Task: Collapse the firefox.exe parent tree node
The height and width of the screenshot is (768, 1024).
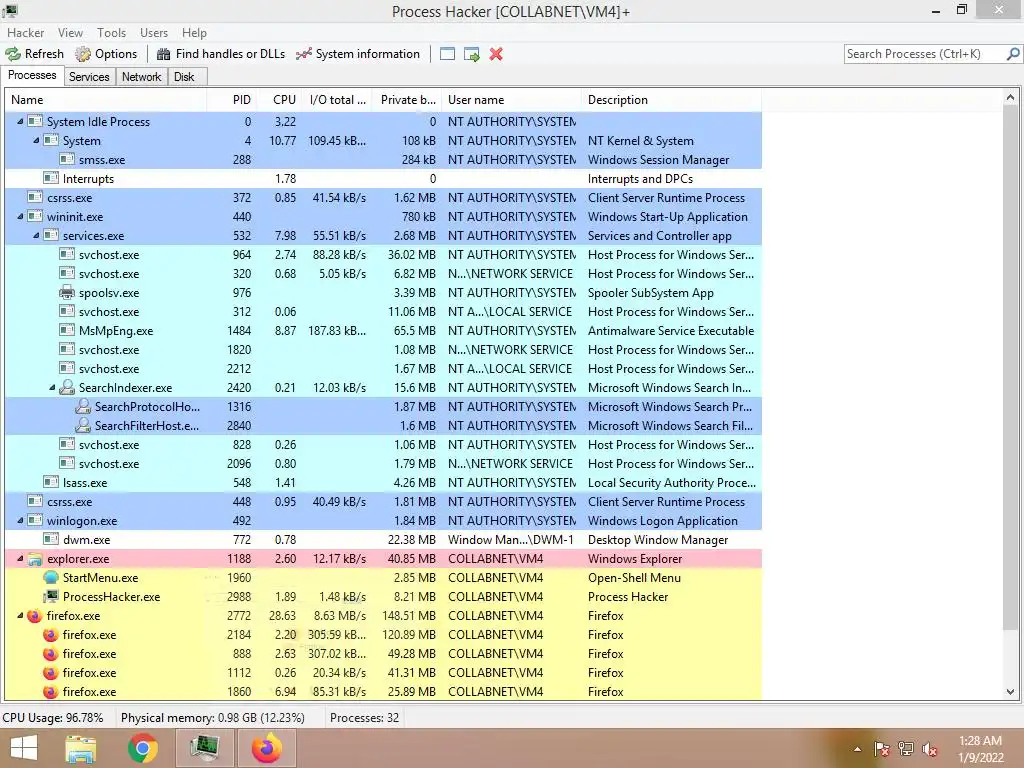Action: point(20,615)
